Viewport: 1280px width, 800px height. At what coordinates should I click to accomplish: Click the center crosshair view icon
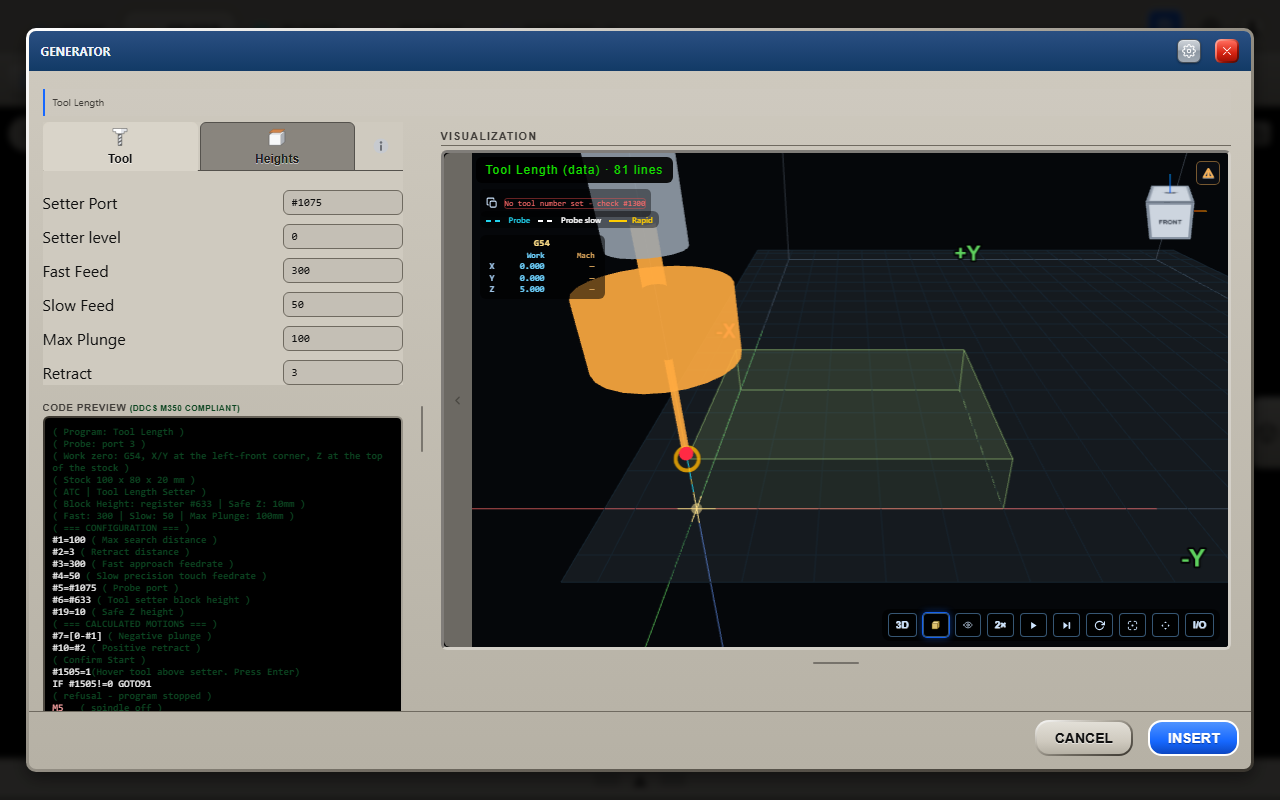click(1165, 625)
